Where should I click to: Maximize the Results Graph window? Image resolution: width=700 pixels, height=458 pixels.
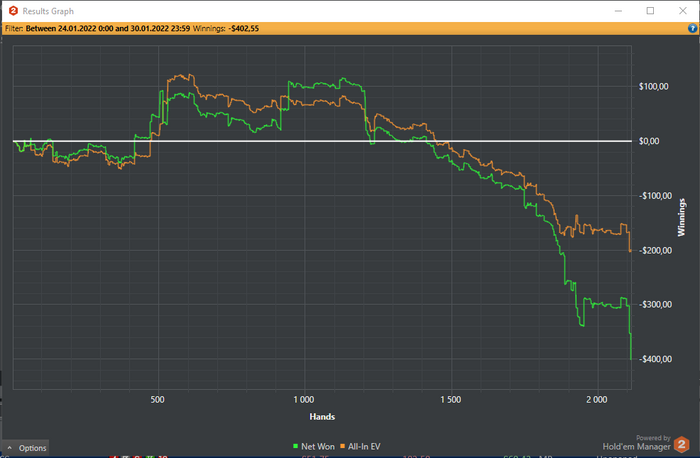(650, 11)
